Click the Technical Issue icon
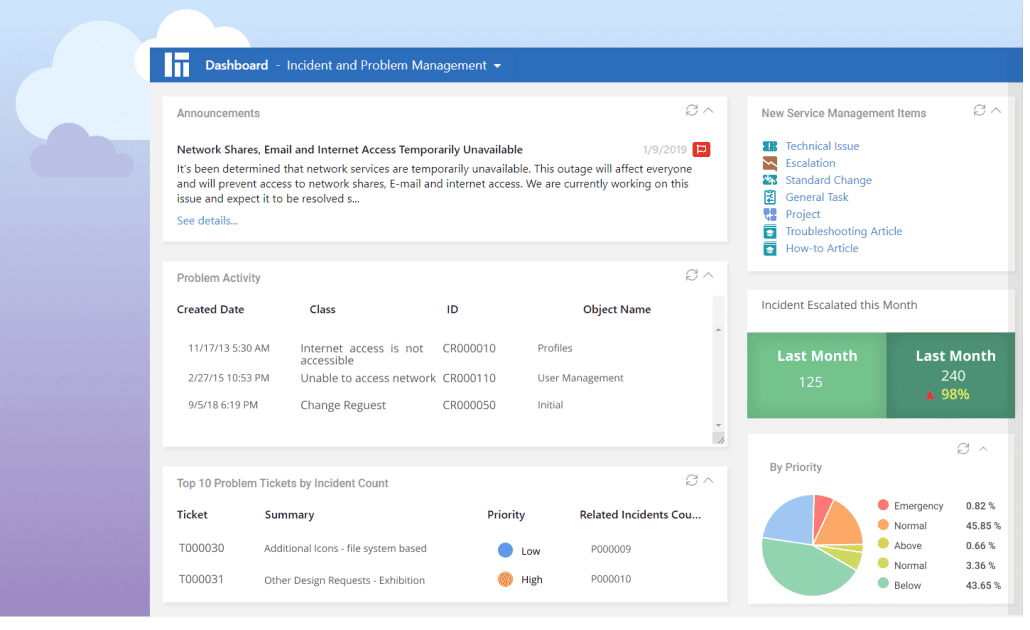Image resolution: width=1030 pixels, height=630 pixels. tap(770, 146)
